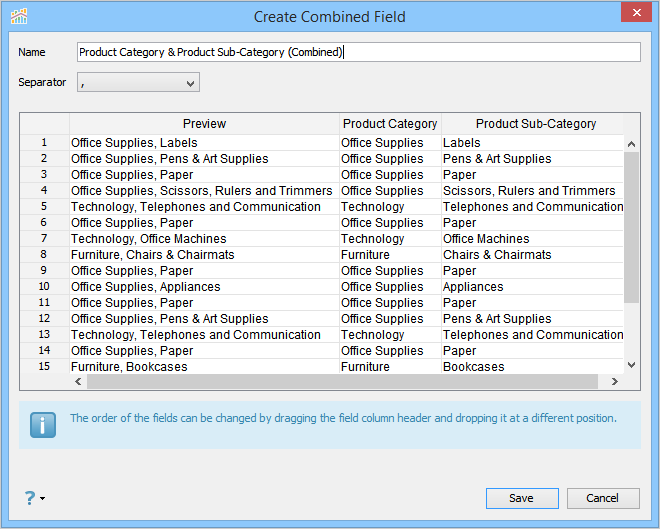Click row number 15 header
The width and height of the screenshot is (660, 529).
tap(44, 367)
